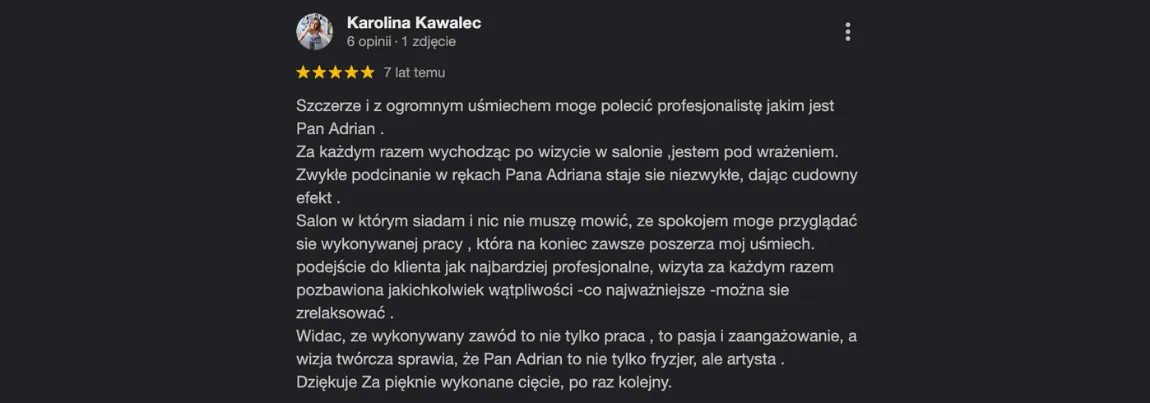Viewport: 1150px width, 403px height.
Task: Click the second yellow rating star
Action: [x=319, y=73]
